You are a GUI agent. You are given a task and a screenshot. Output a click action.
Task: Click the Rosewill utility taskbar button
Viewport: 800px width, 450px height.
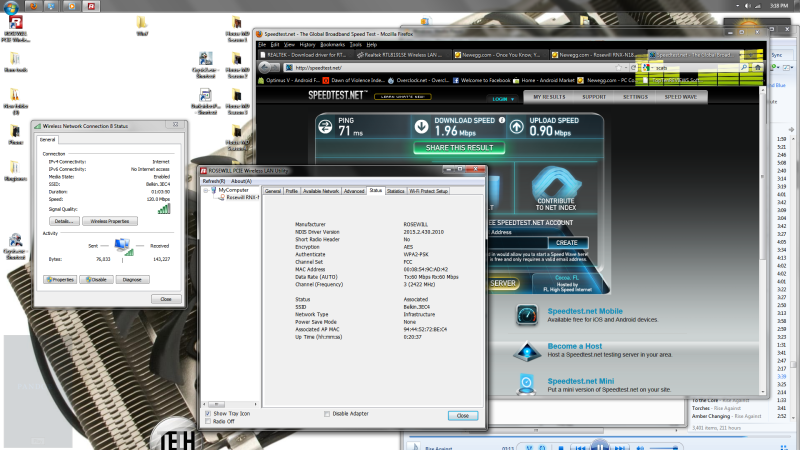[x=91, y=7]
